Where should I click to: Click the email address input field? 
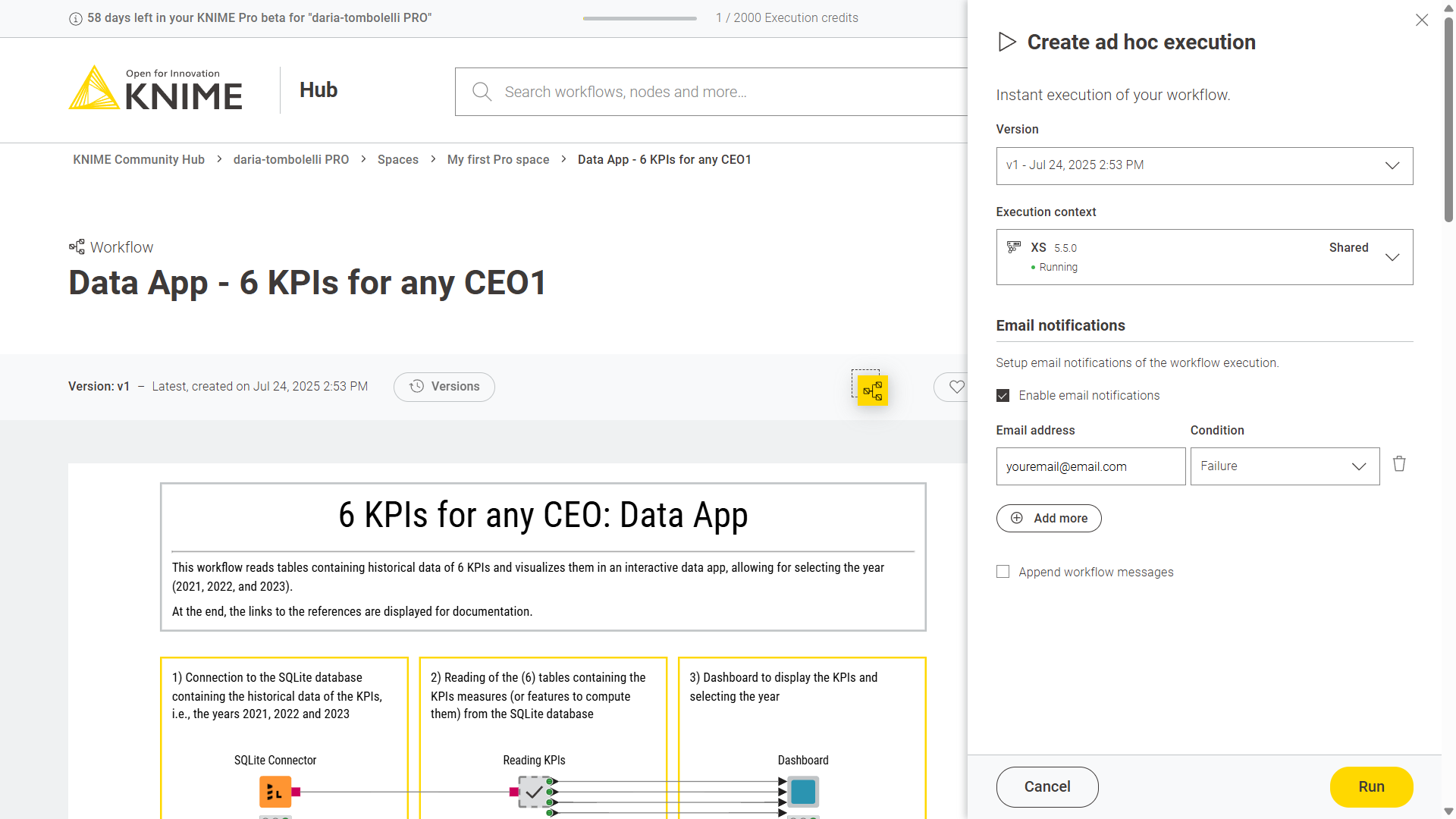1090,466
